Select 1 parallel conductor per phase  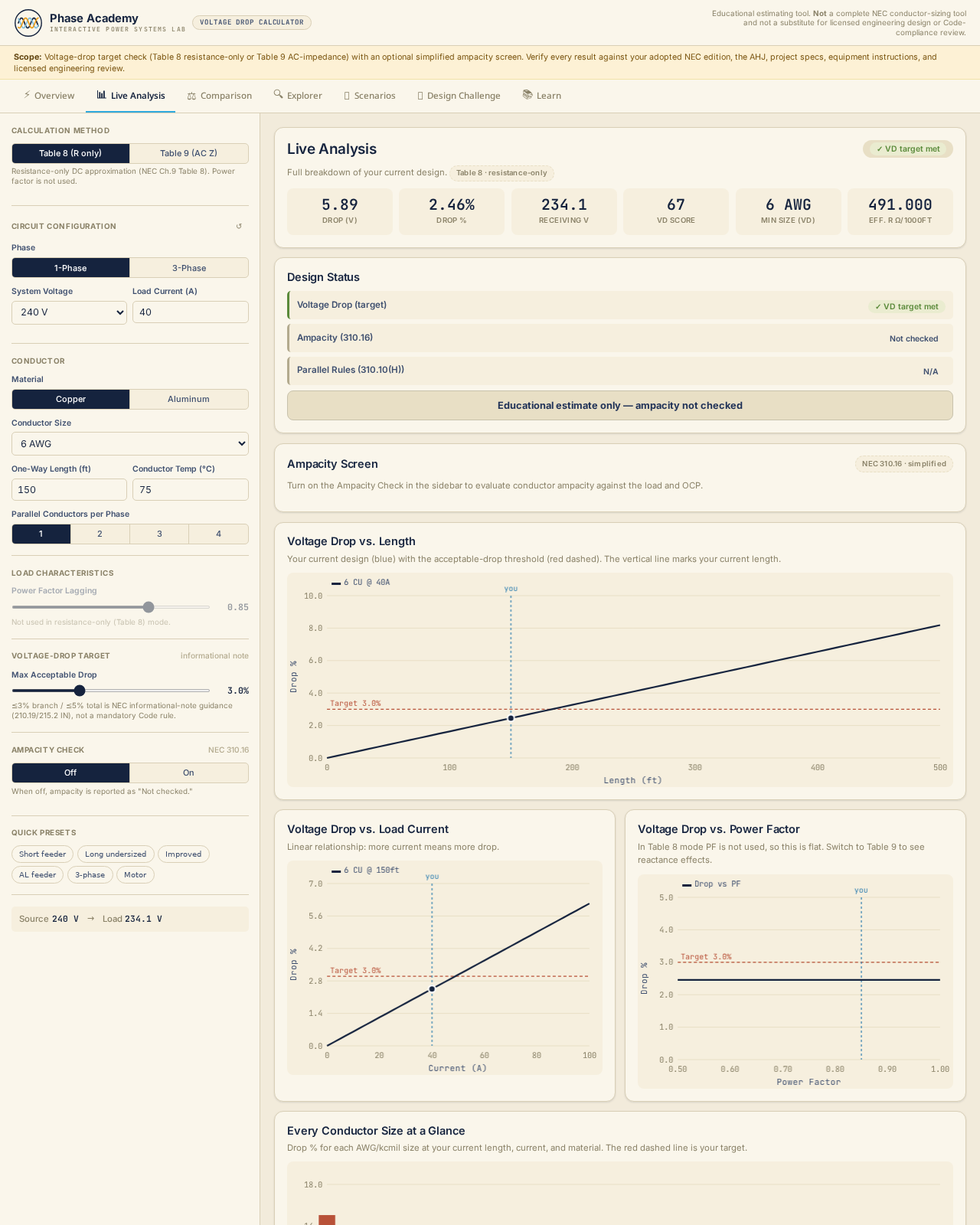point(41,534)
